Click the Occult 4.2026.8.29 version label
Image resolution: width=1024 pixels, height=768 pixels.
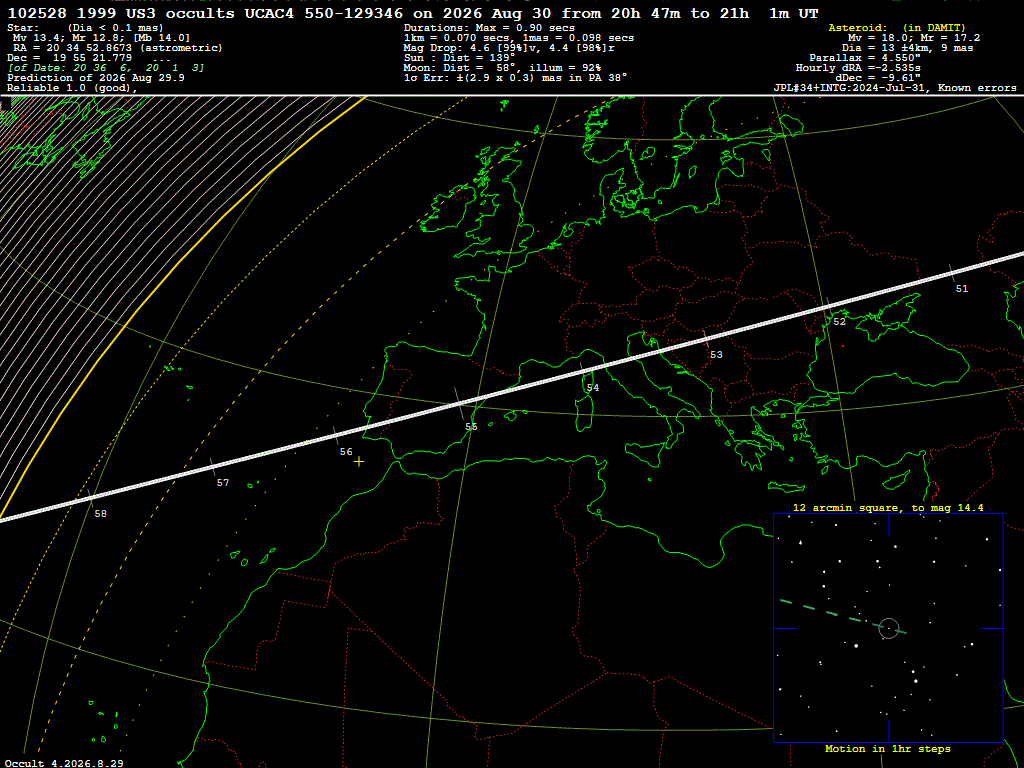click(x=64, y=763)
